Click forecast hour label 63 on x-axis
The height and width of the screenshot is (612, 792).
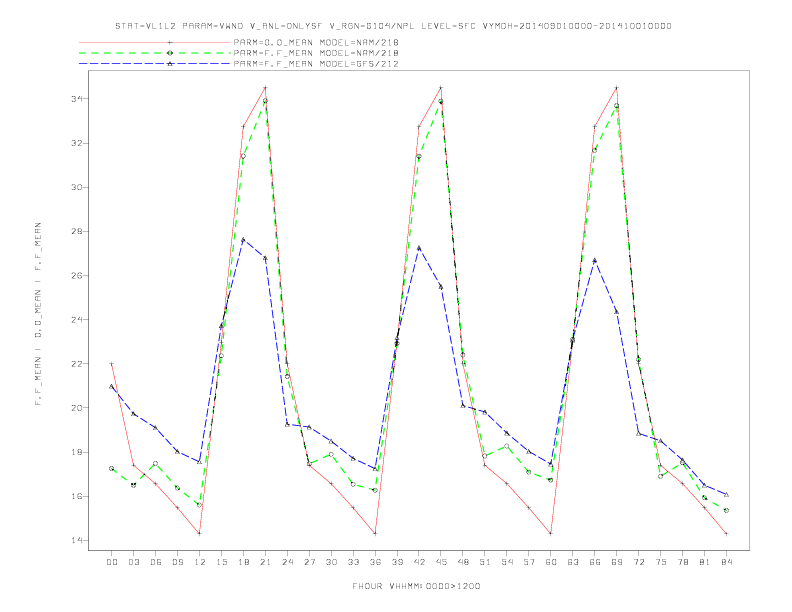click(573, 562)
